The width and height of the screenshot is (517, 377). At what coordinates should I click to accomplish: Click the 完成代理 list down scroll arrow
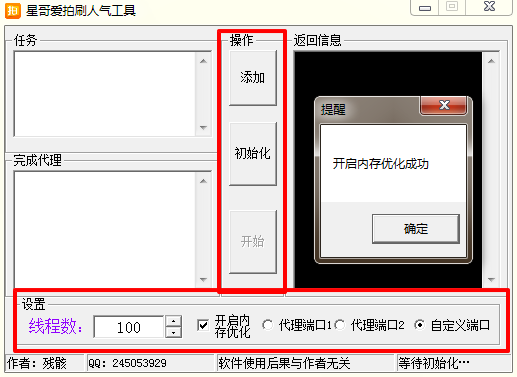point(203,280)
